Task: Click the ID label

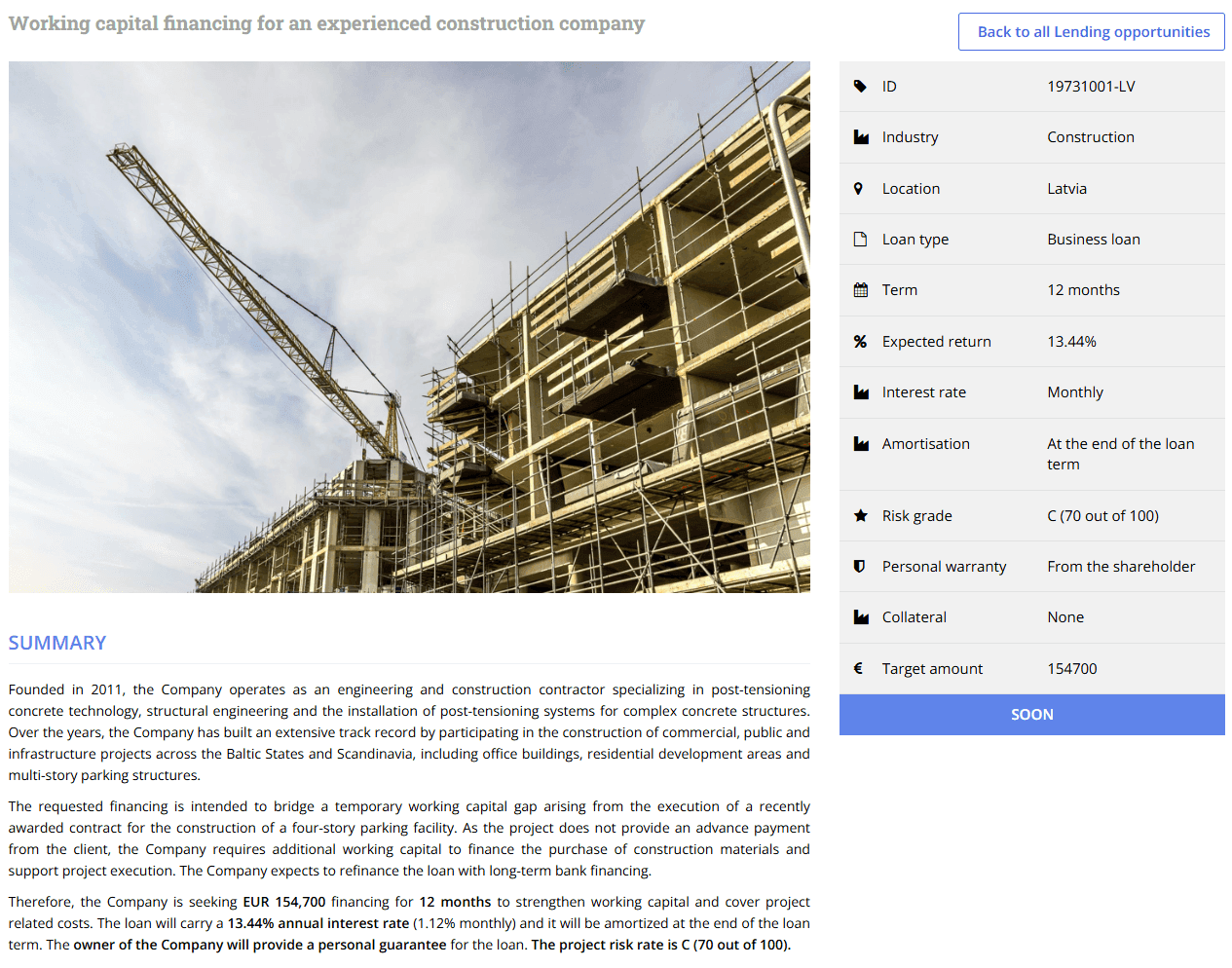Action: pos(889,87)
